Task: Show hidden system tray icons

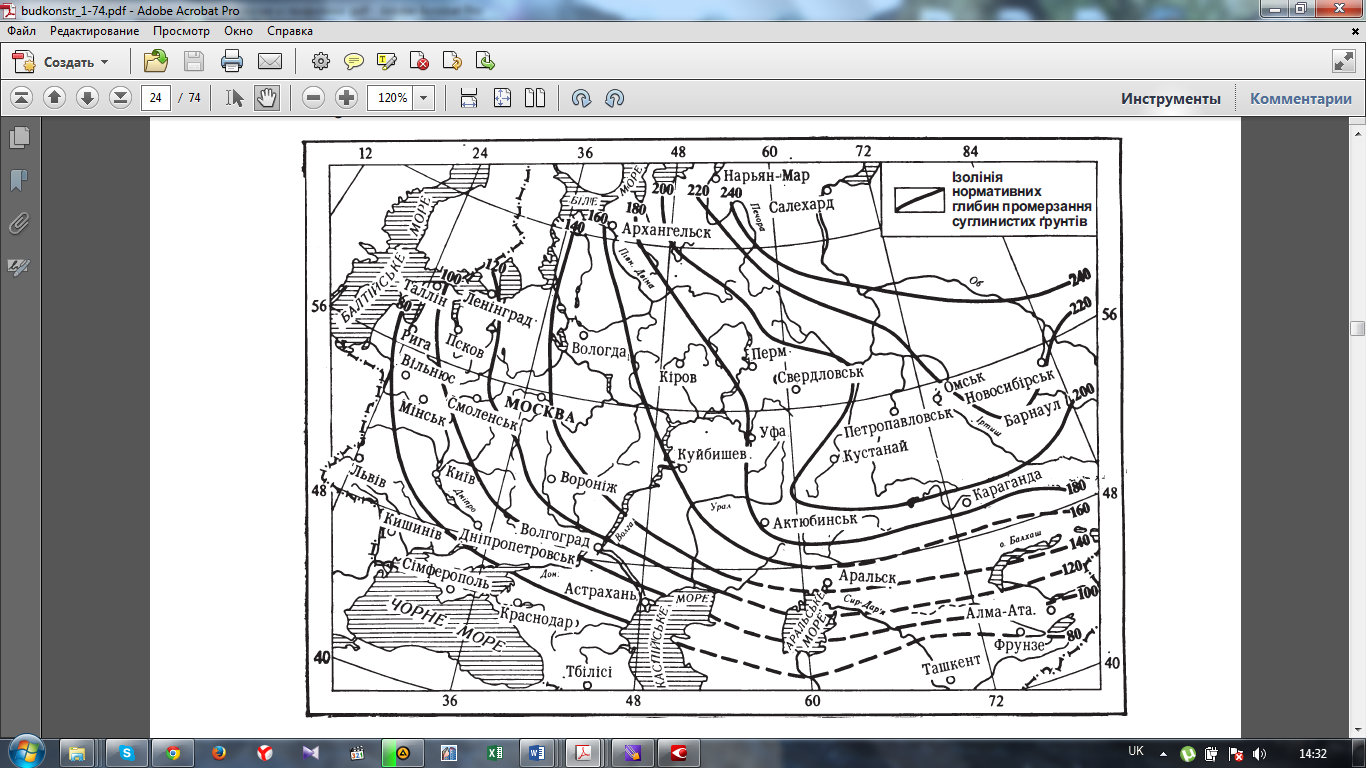Action: 1162,753
